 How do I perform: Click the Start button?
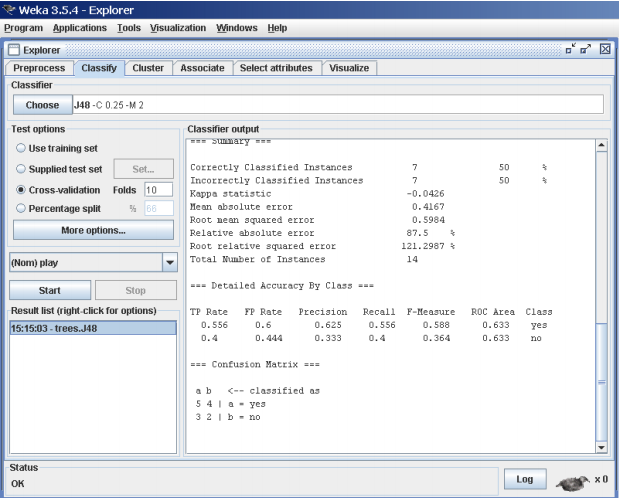[50, 290]
